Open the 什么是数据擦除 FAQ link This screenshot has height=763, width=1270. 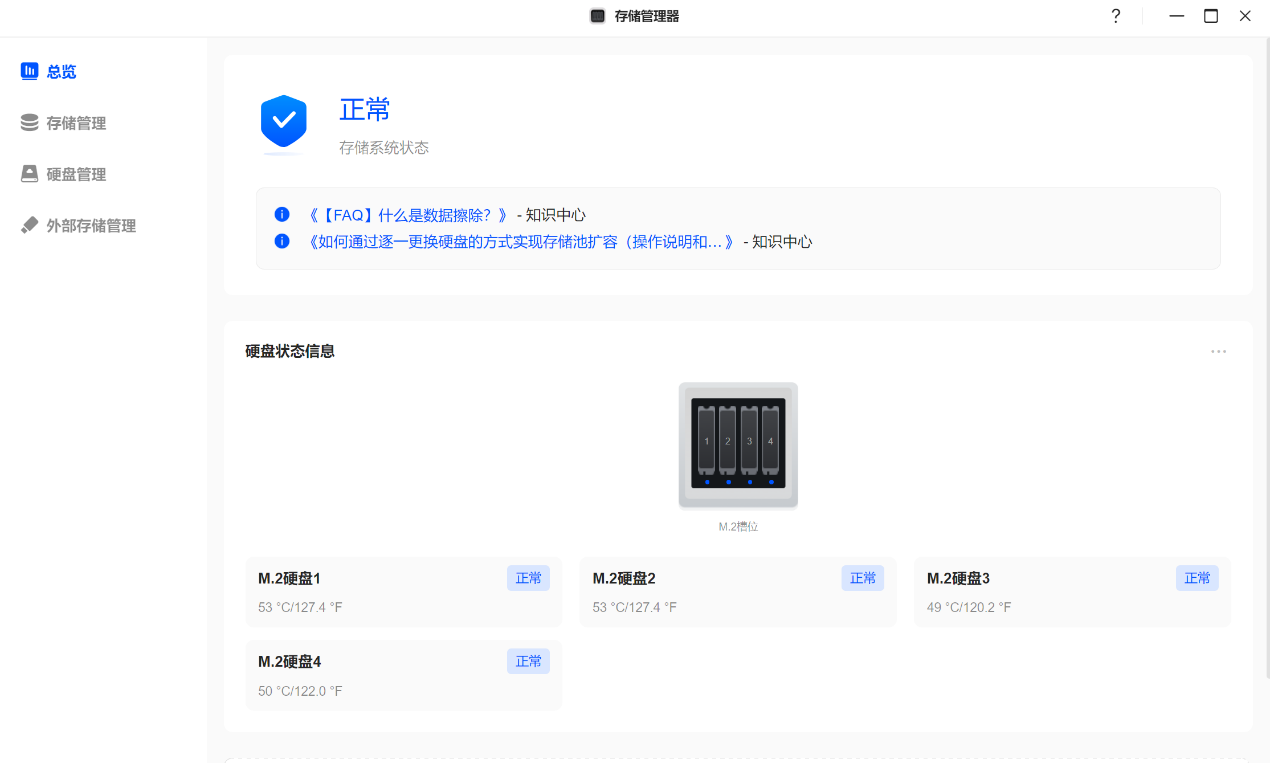tap(414, 215)
